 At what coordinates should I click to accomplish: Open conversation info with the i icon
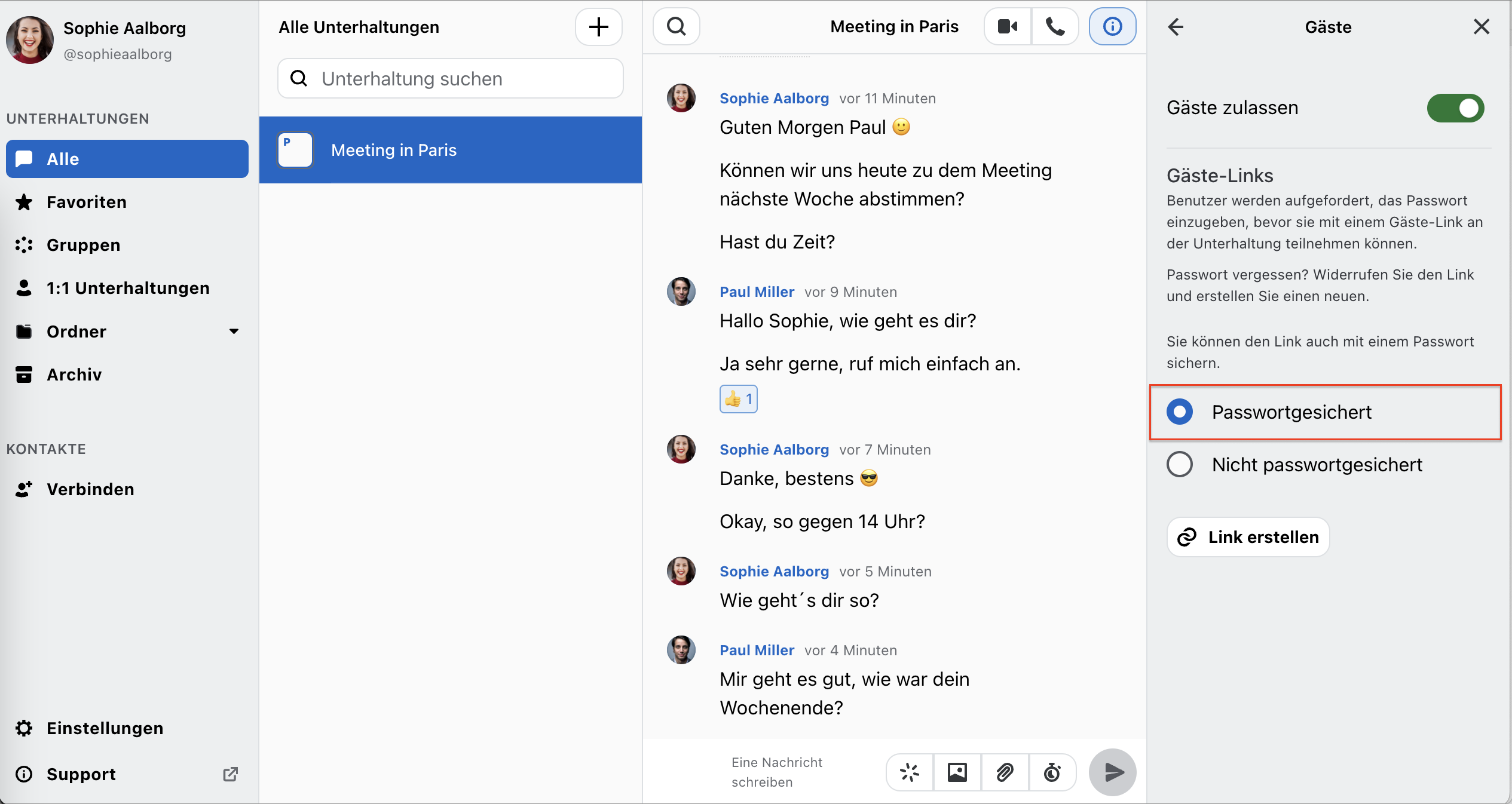point(1112,27)
